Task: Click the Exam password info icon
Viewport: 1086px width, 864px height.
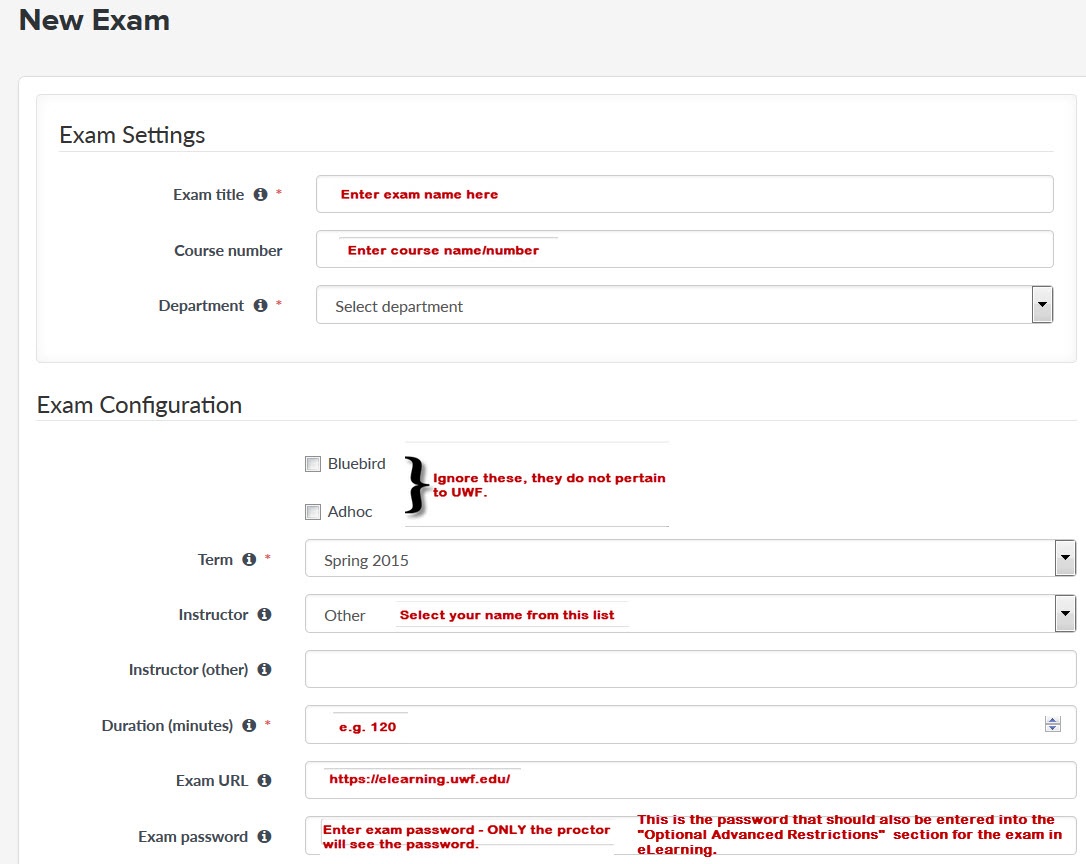Action: pyautogui.click(x=264, y=836)
